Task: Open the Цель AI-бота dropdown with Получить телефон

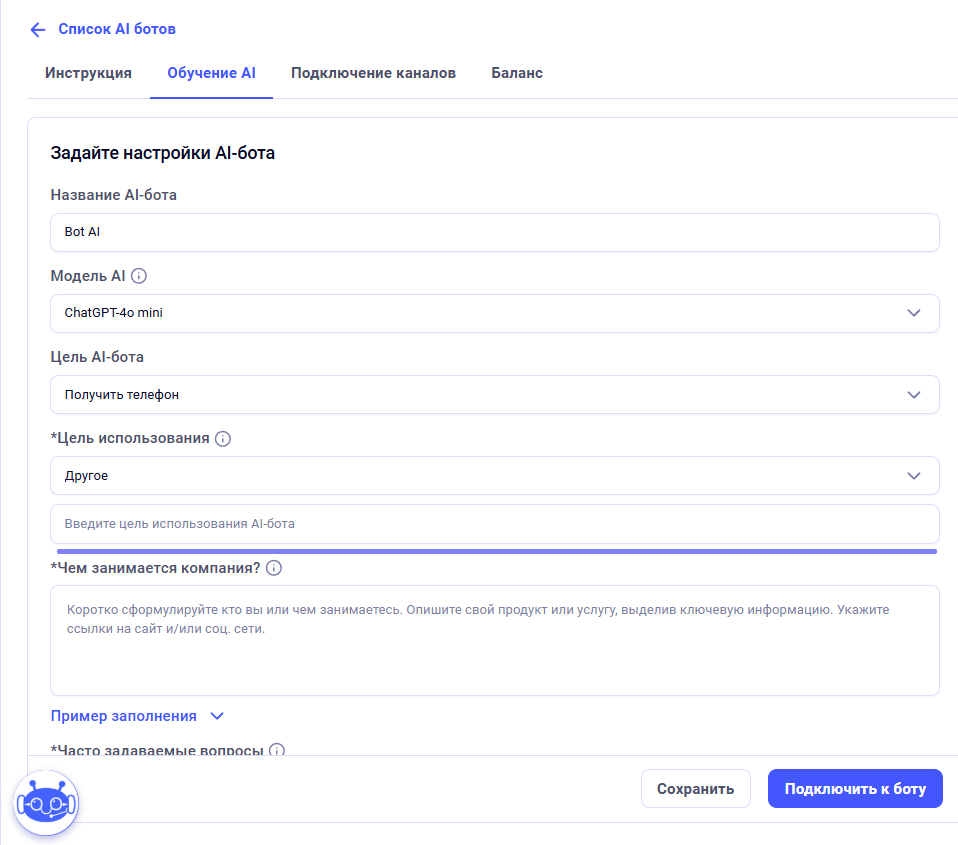Action: coord(494,395)
